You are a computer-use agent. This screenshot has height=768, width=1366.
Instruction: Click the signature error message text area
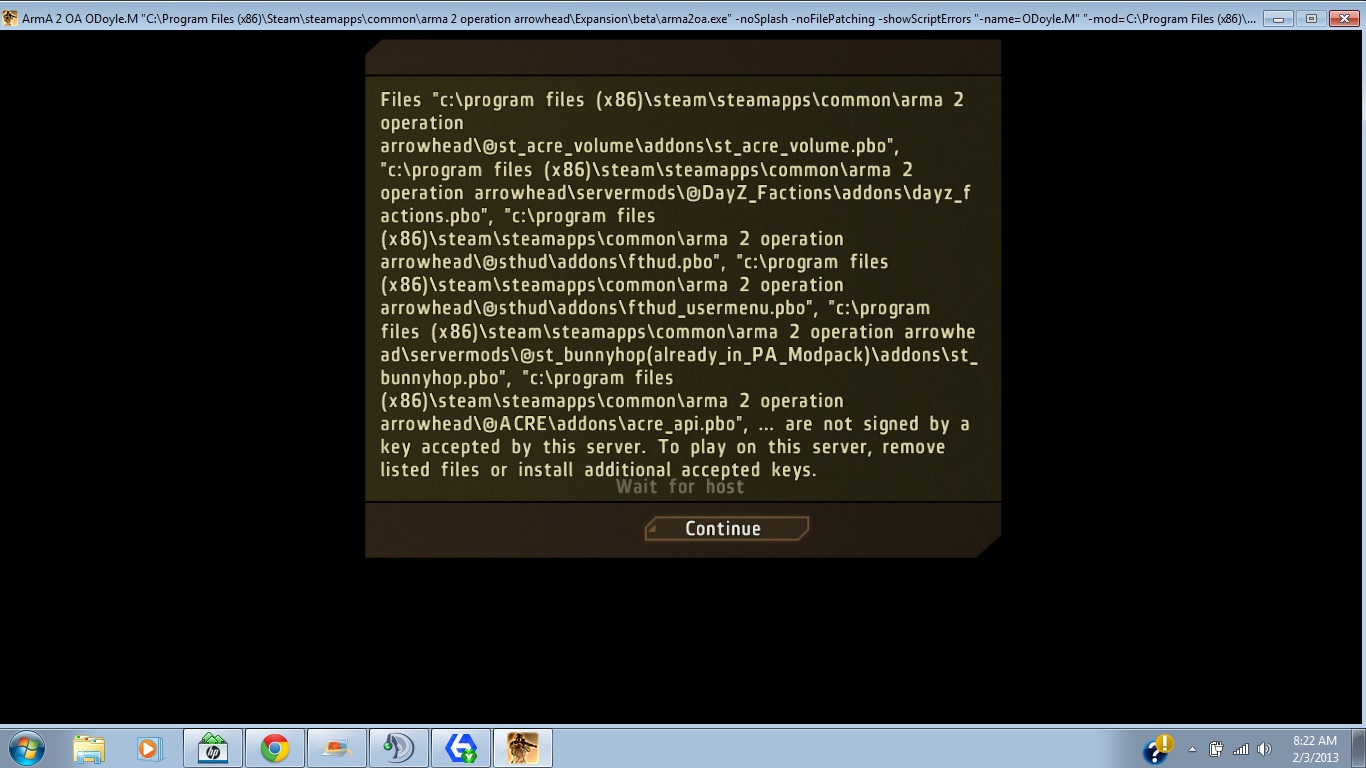point(680,285)
